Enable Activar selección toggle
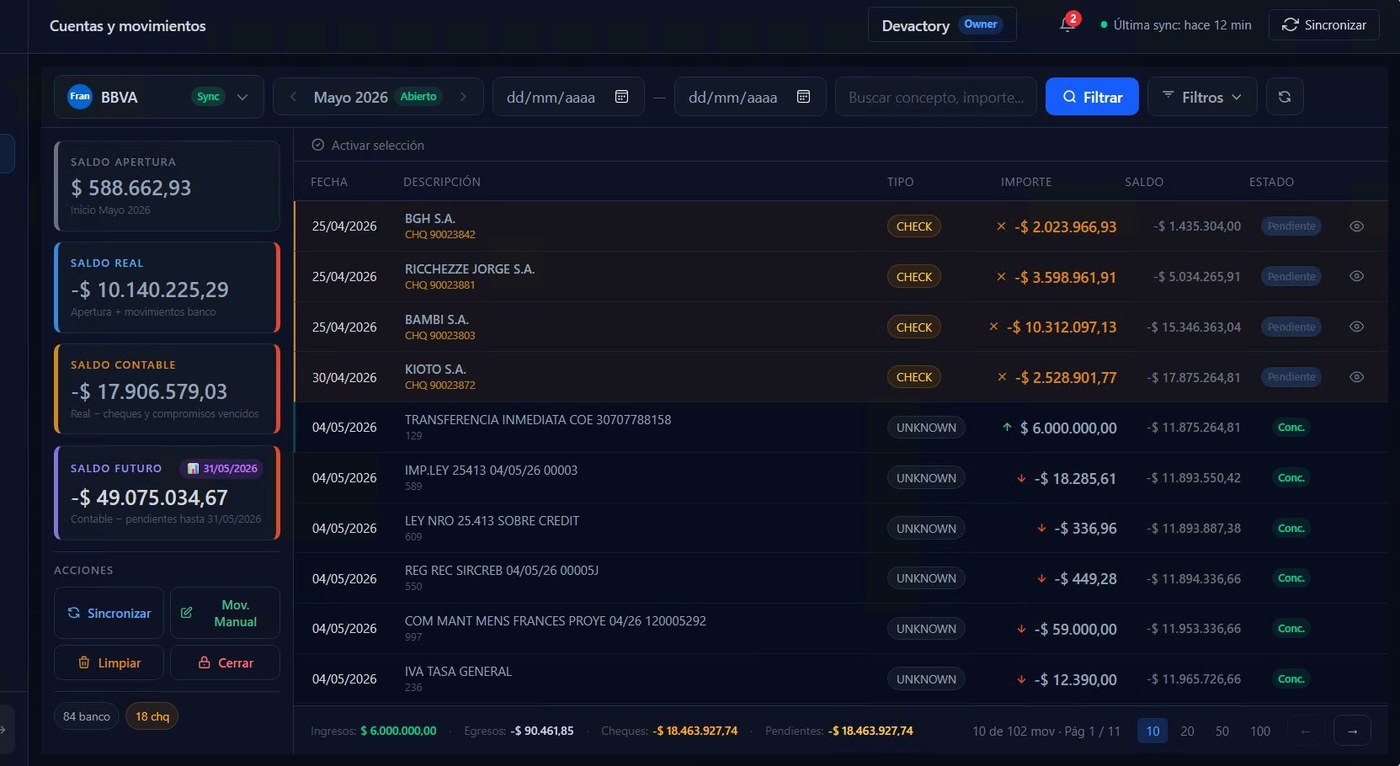This screenshot has height=766, width=1400. [367, 145]
